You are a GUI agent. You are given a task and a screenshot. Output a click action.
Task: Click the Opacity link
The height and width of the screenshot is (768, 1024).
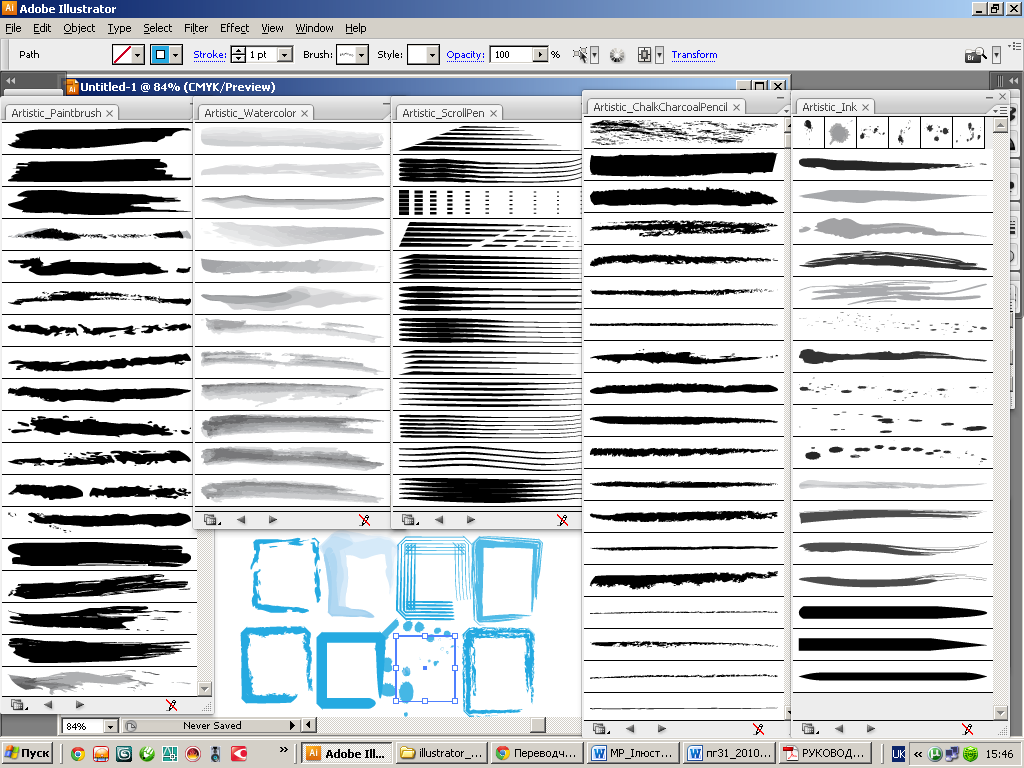466,55
